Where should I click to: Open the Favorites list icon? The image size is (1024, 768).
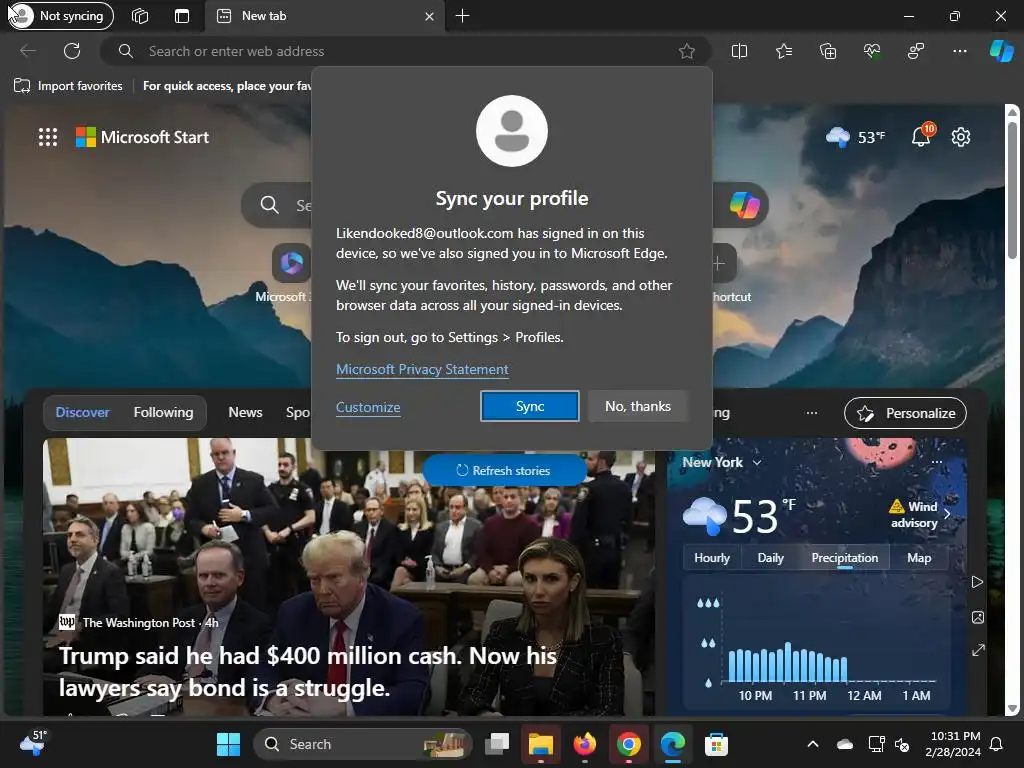point(784,51)
